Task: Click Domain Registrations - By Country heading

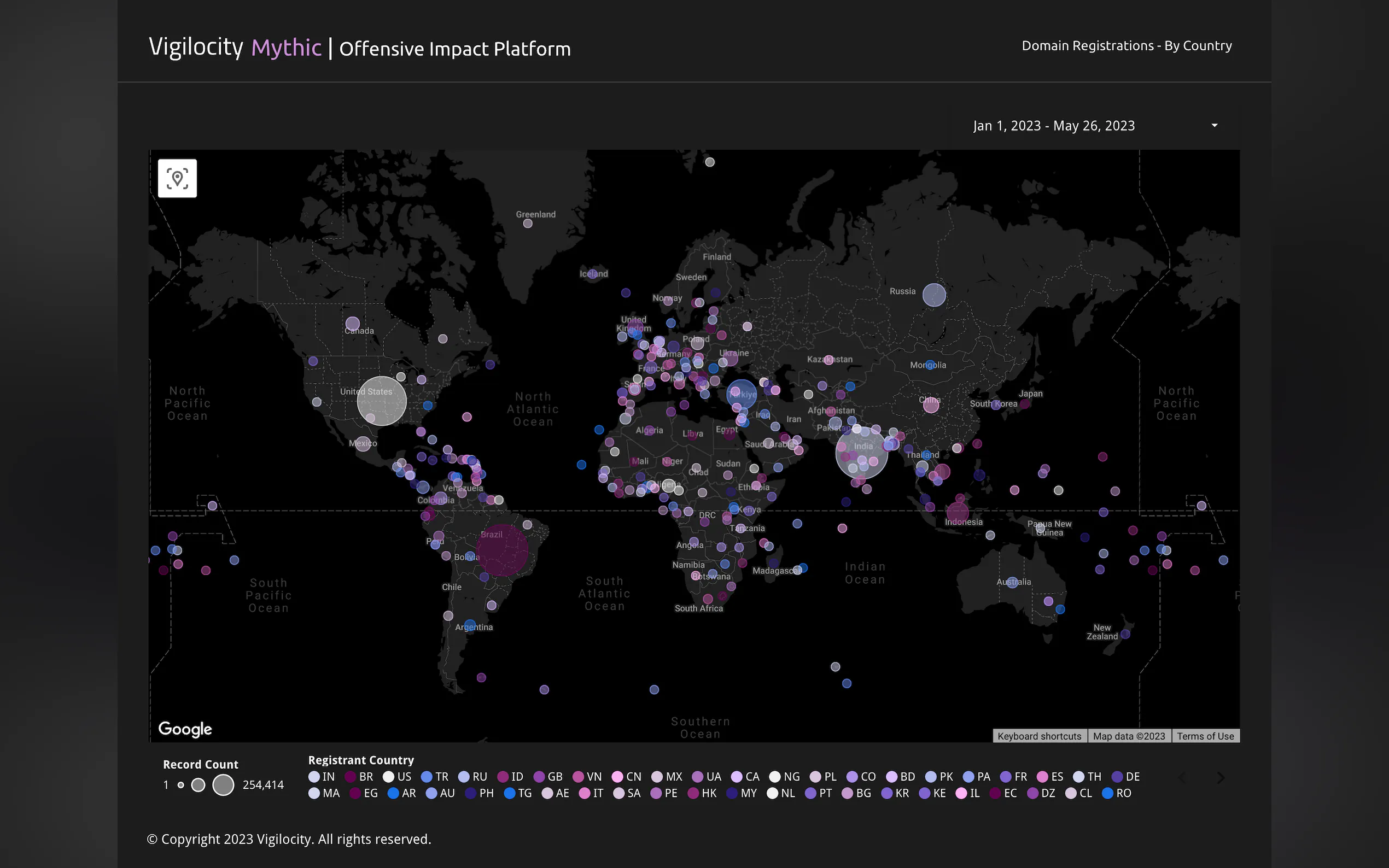Action: [x=1127, y=46]
